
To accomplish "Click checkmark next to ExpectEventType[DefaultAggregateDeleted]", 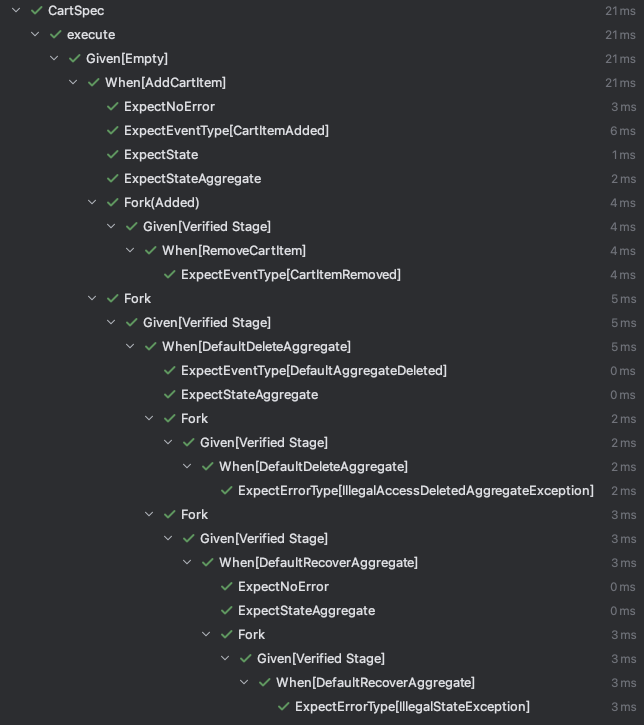I will [x=170, y=370].
